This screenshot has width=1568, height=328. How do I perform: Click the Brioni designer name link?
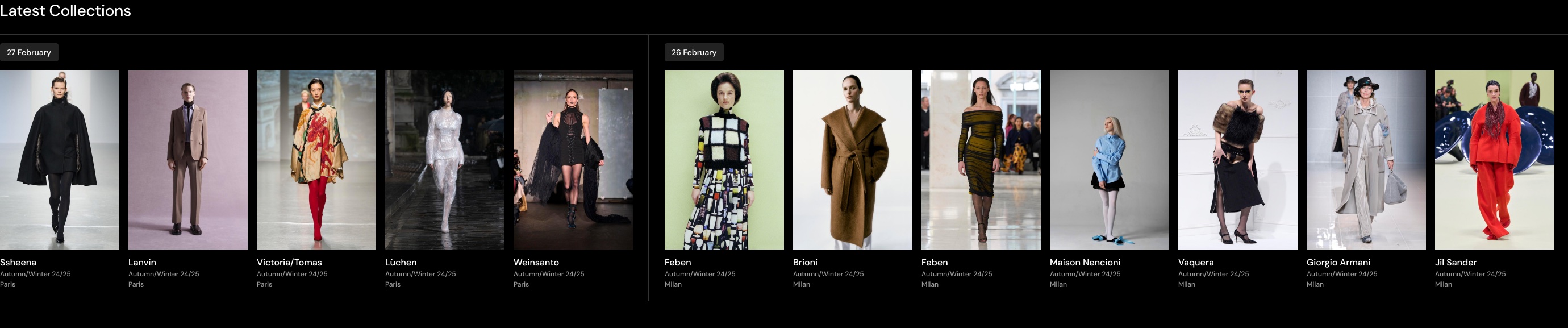(806, 262)
